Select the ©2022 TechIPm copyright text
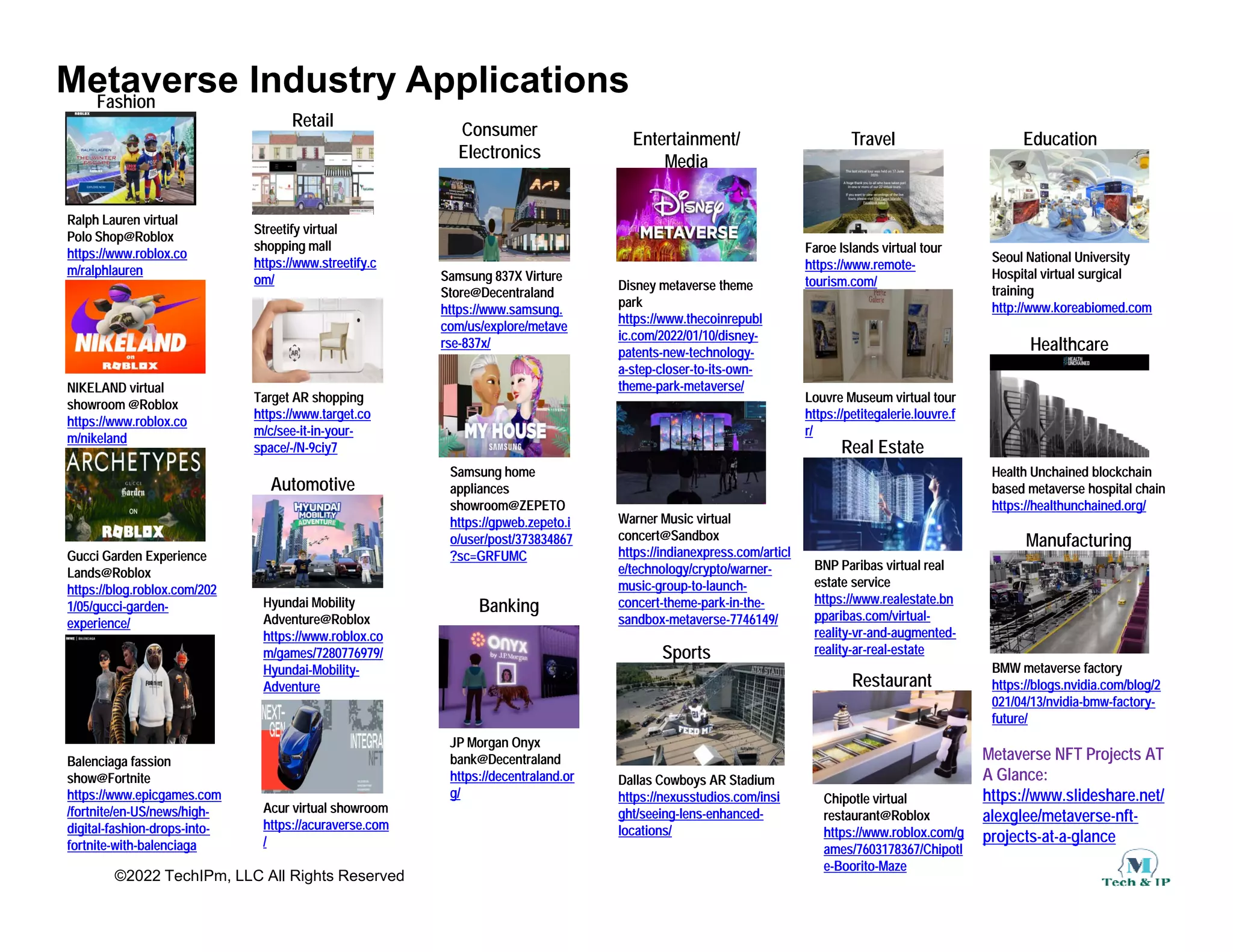 click(x=259, y=876)
